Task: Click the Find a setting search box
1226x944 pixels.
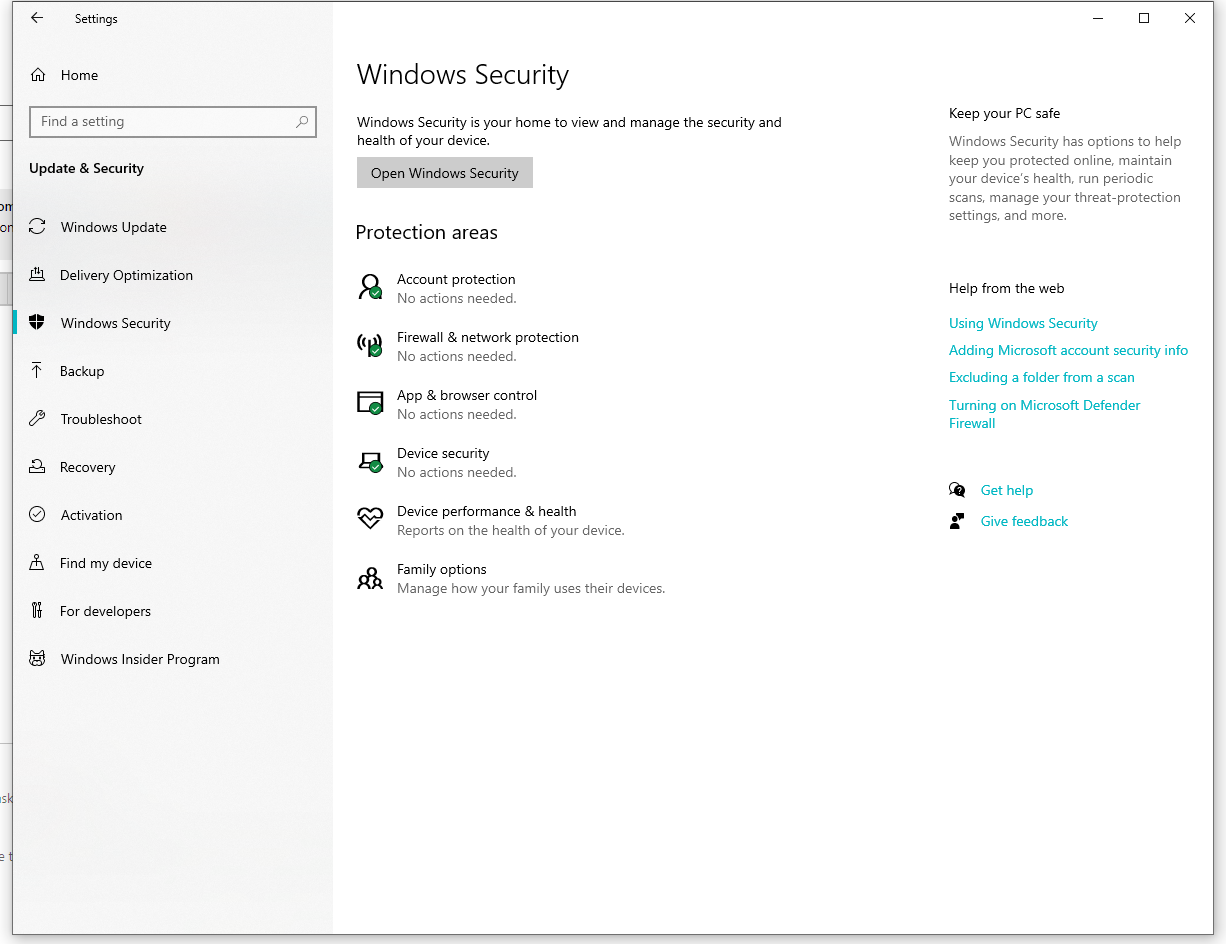Action: pos(173,121)
